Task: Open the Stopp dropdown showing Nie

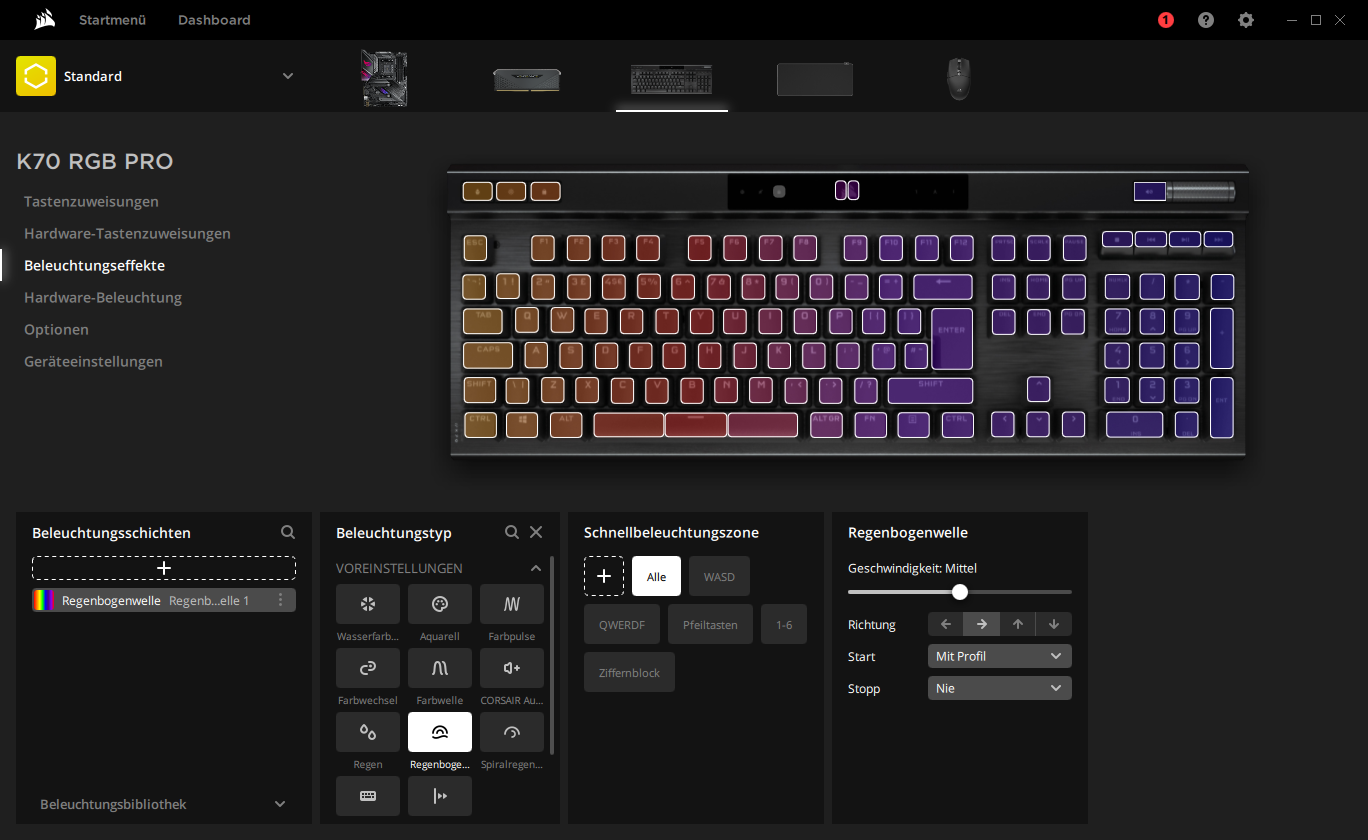Action: pos(1000,688)
